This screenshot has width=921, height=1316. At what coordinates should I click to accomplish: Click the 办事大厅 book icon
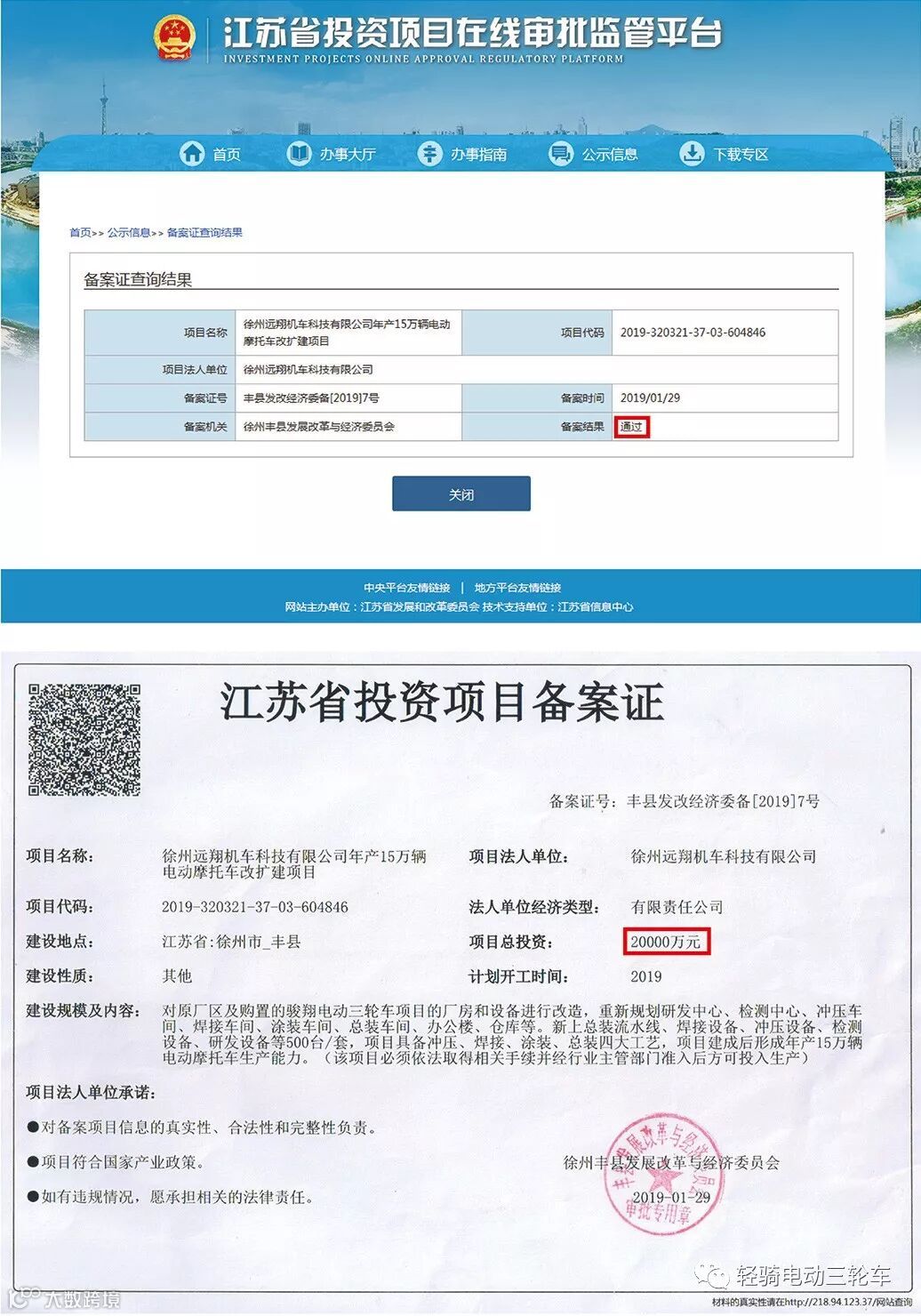pyautogui.click(x=299, y=153)
